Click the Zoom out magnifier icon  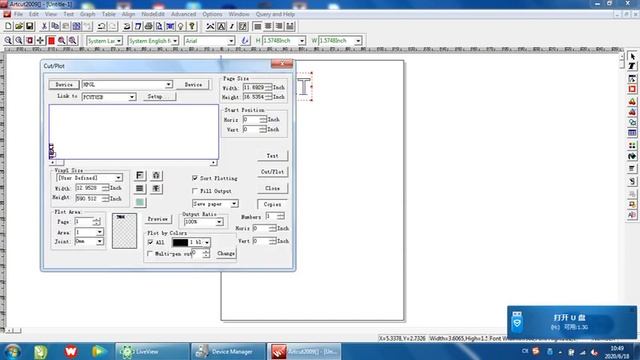point(19,40)
